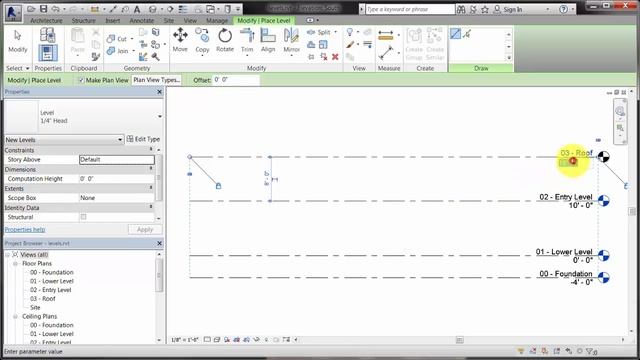Image resolution: width=640 pixels, height=360 pixels.
Task: Collapse the Identity Data section
Action: [151, 207]
